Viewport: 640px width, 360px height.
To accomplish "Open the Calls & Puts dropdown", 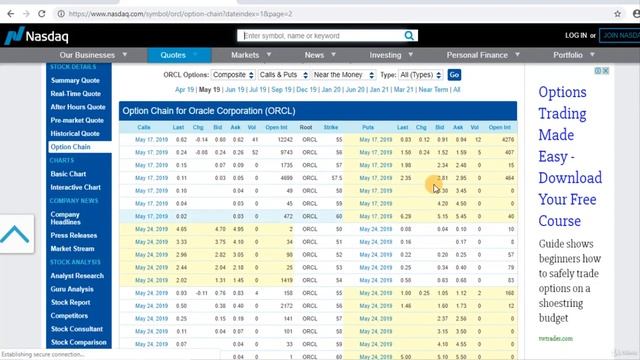I will (x=283, y=75).
